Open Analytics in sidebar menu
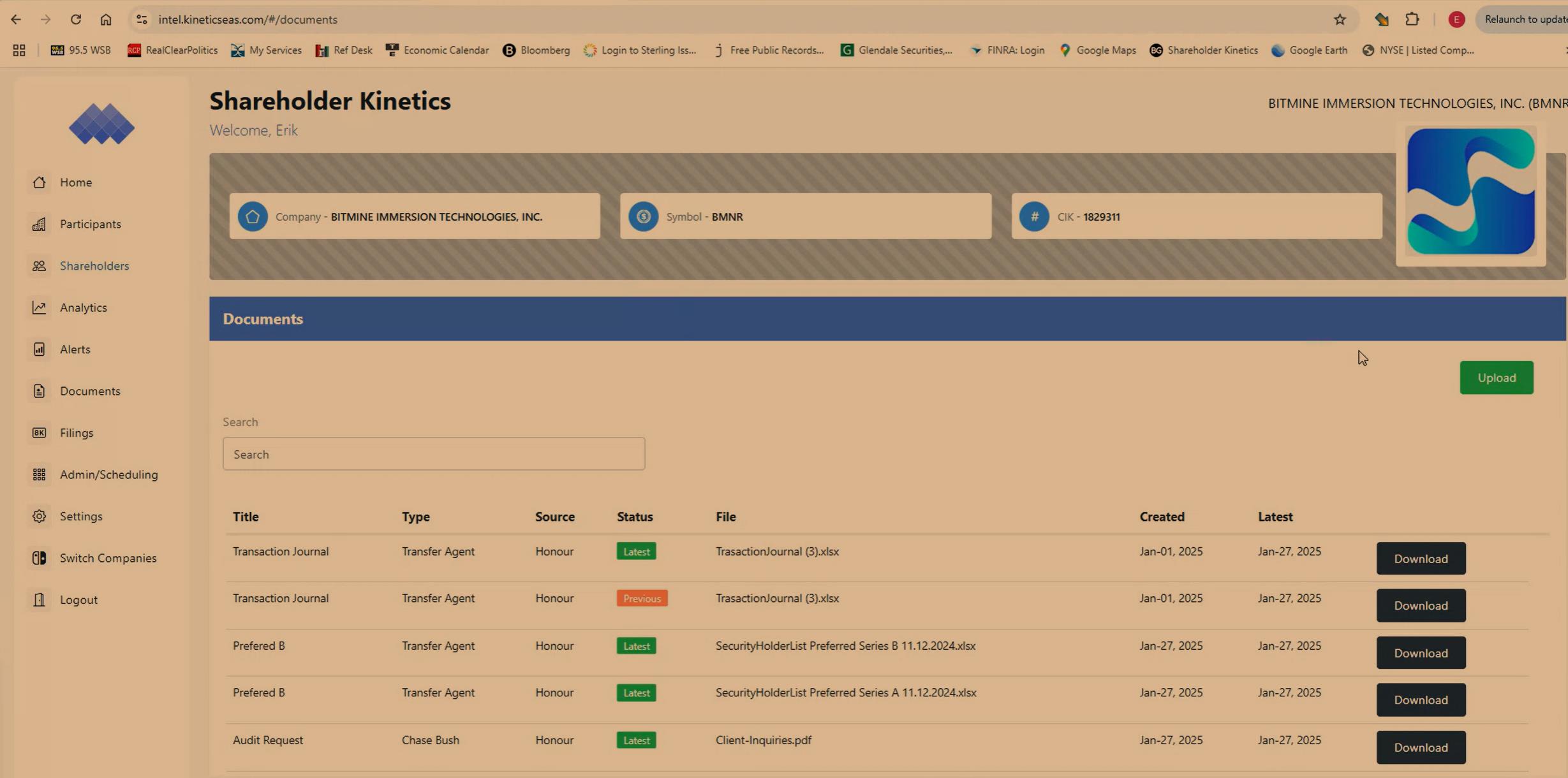The image size is (1568, 778). (x=84, y=307)
